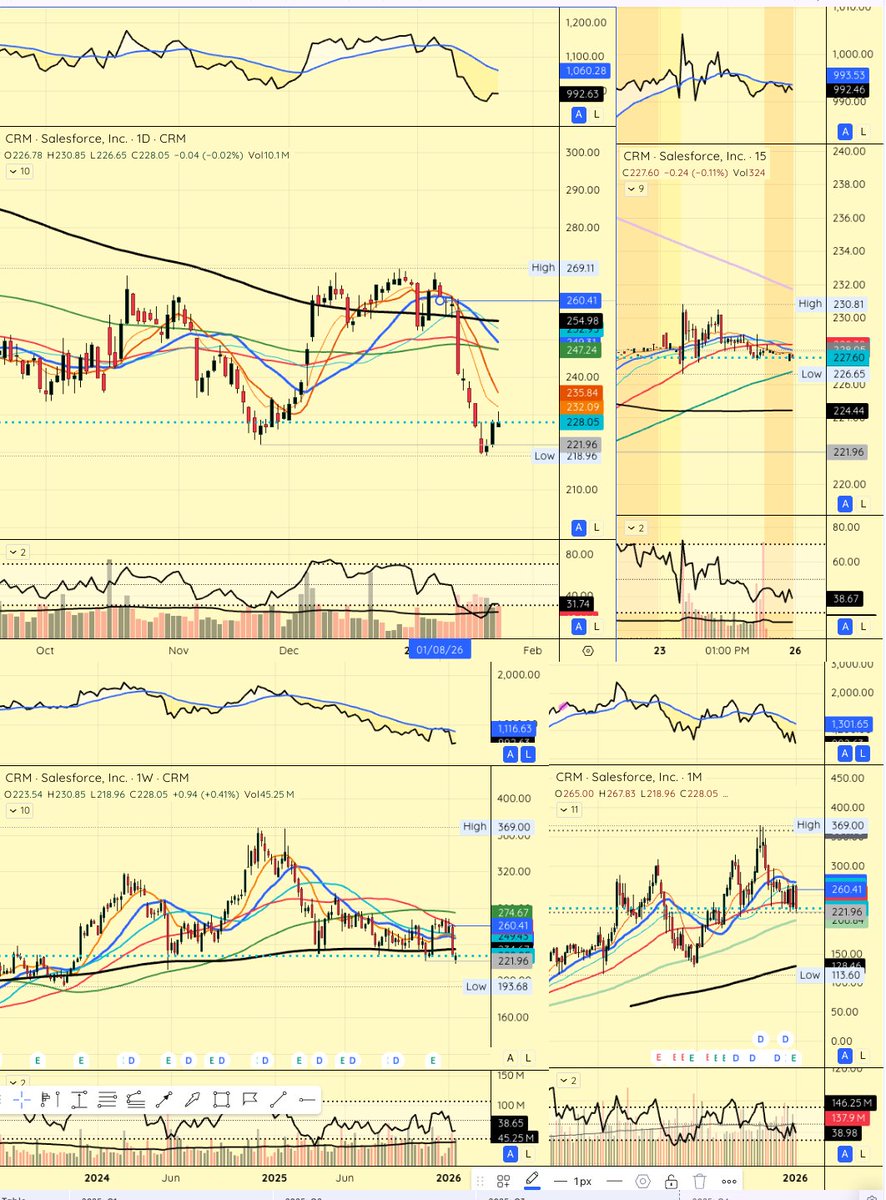886x1200 pixels.
Task: Click the 146.25 M volume label on monthly pane
Action: click(851, 1102)
